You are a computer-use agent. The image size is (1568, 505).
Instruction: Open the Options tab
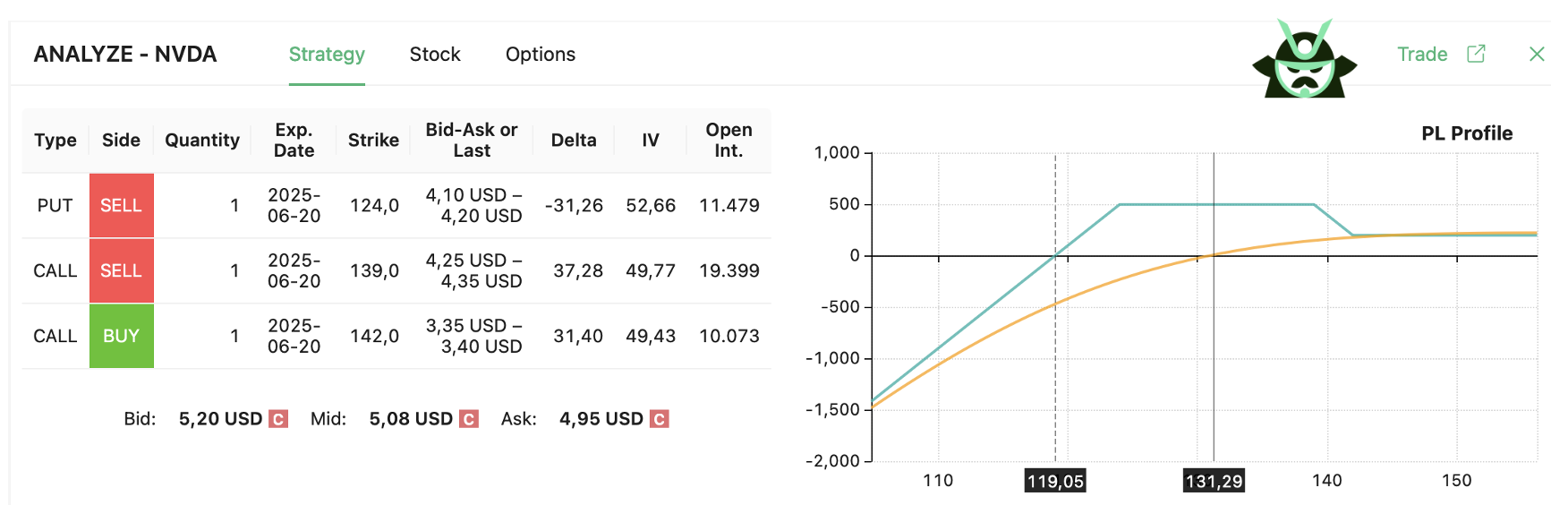[541, 55]
